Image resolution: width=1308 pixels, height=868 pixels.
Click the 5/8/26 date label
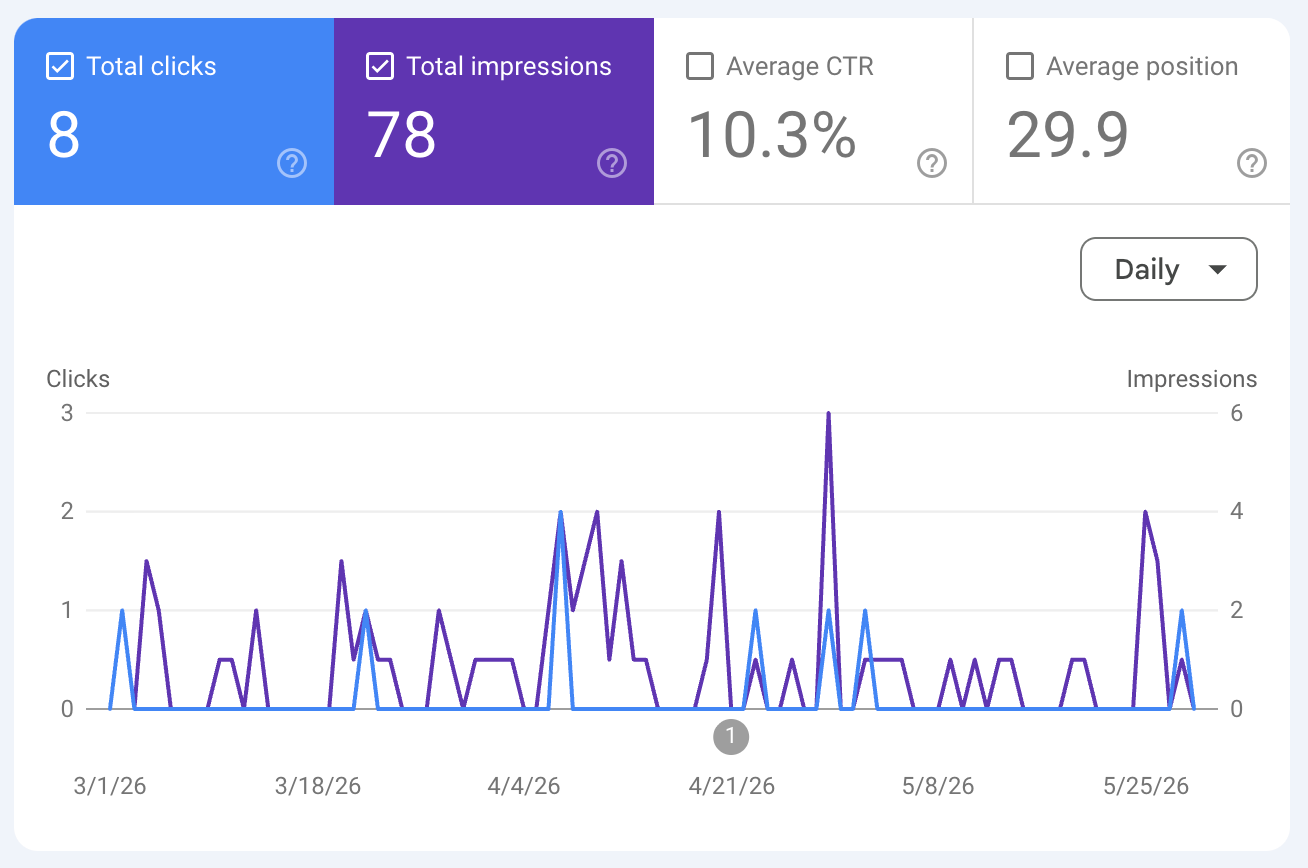938,786
